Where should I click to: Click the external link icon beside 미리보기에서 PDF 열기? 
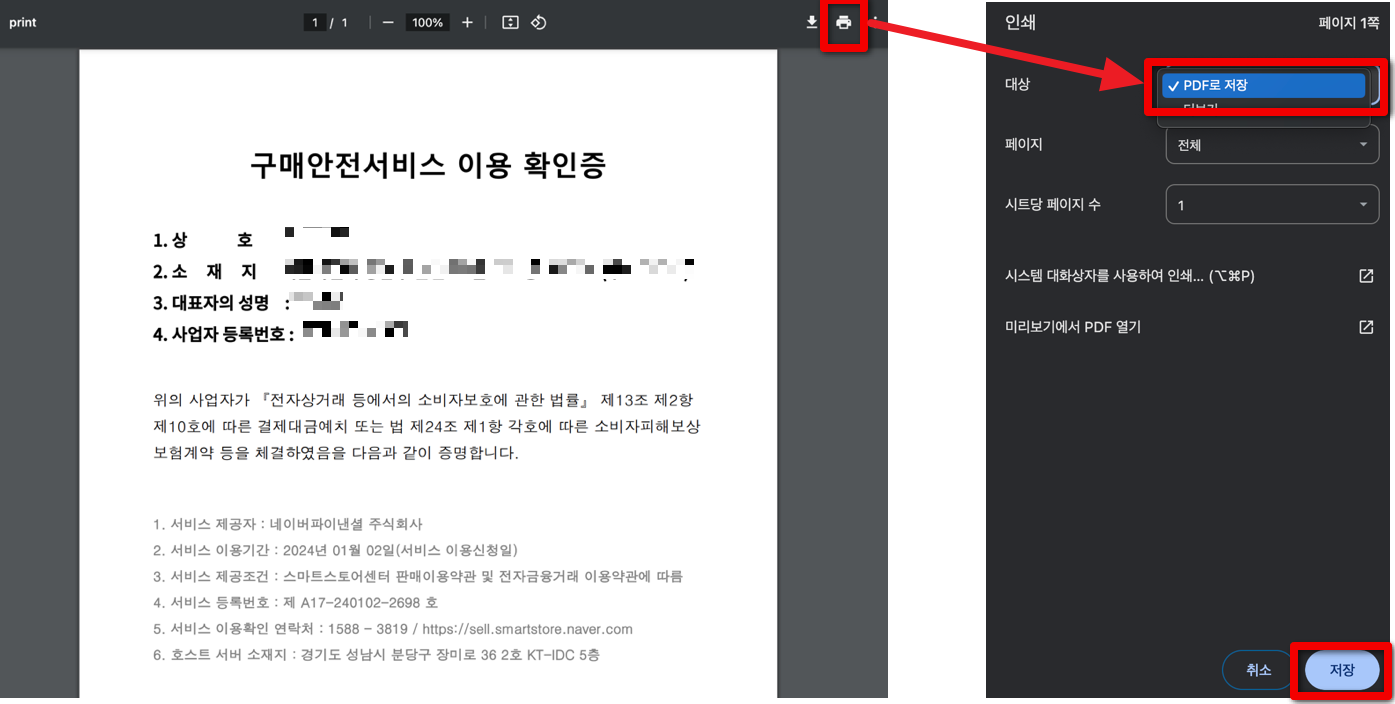pyautogui.click(x=1366, y=327)
